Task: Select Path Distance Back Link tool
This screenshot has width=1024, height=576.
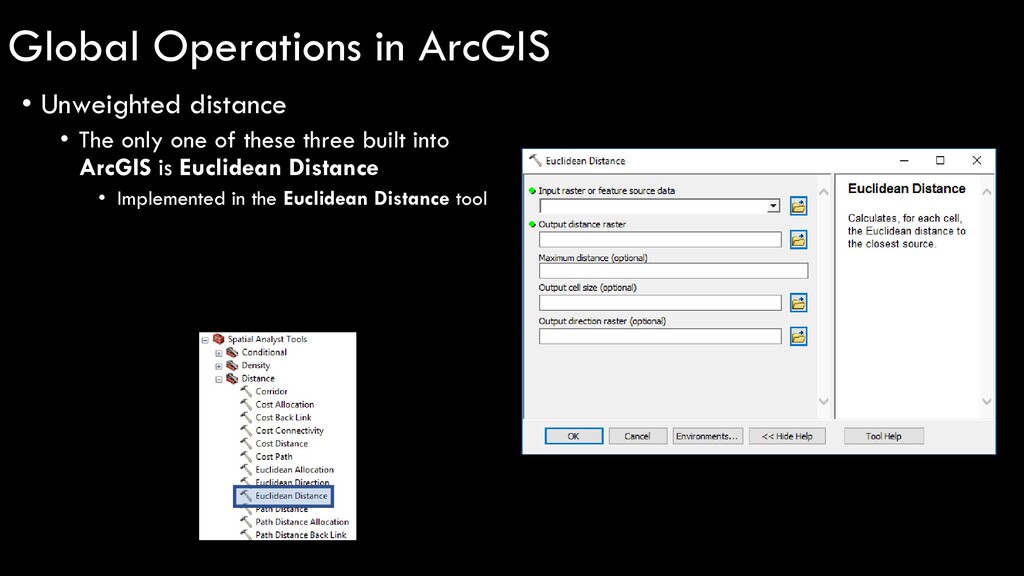Action: click(x=300, y=535)
